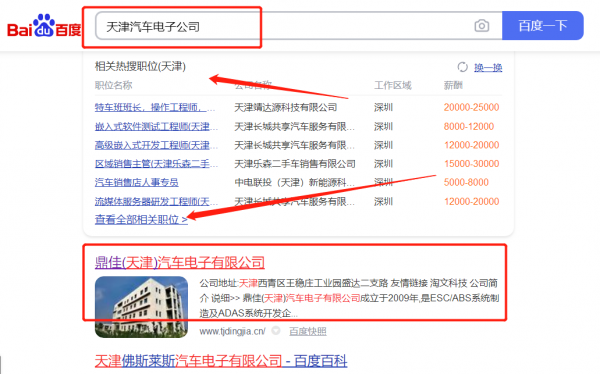
Task: Click the small badge icon after www.tjdingjia.cn
Action: point(276,330)
